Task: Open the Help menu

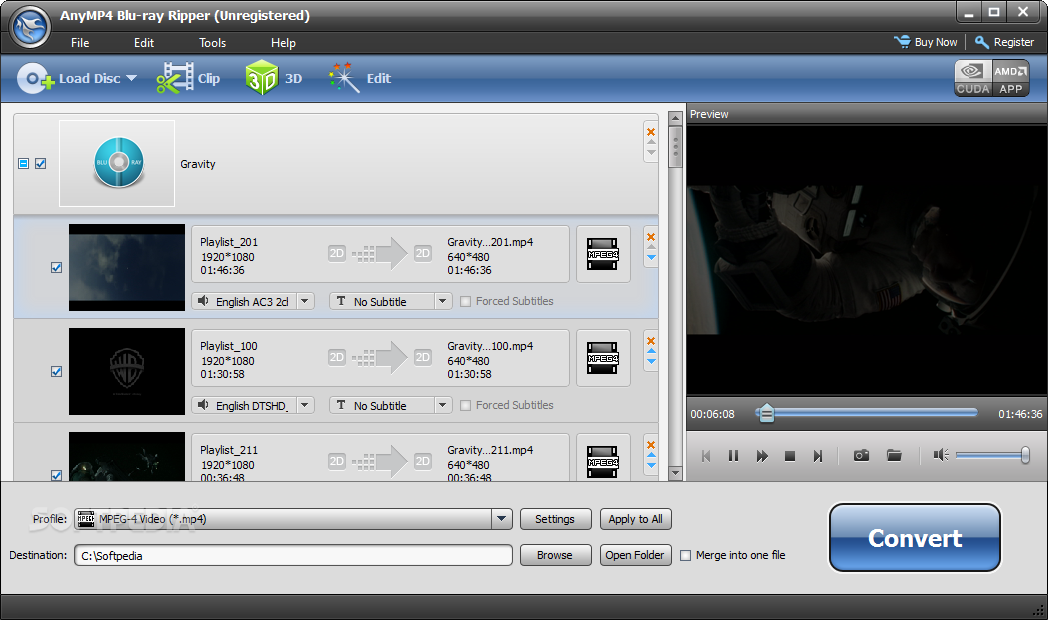Action: (x=283, y=43)
